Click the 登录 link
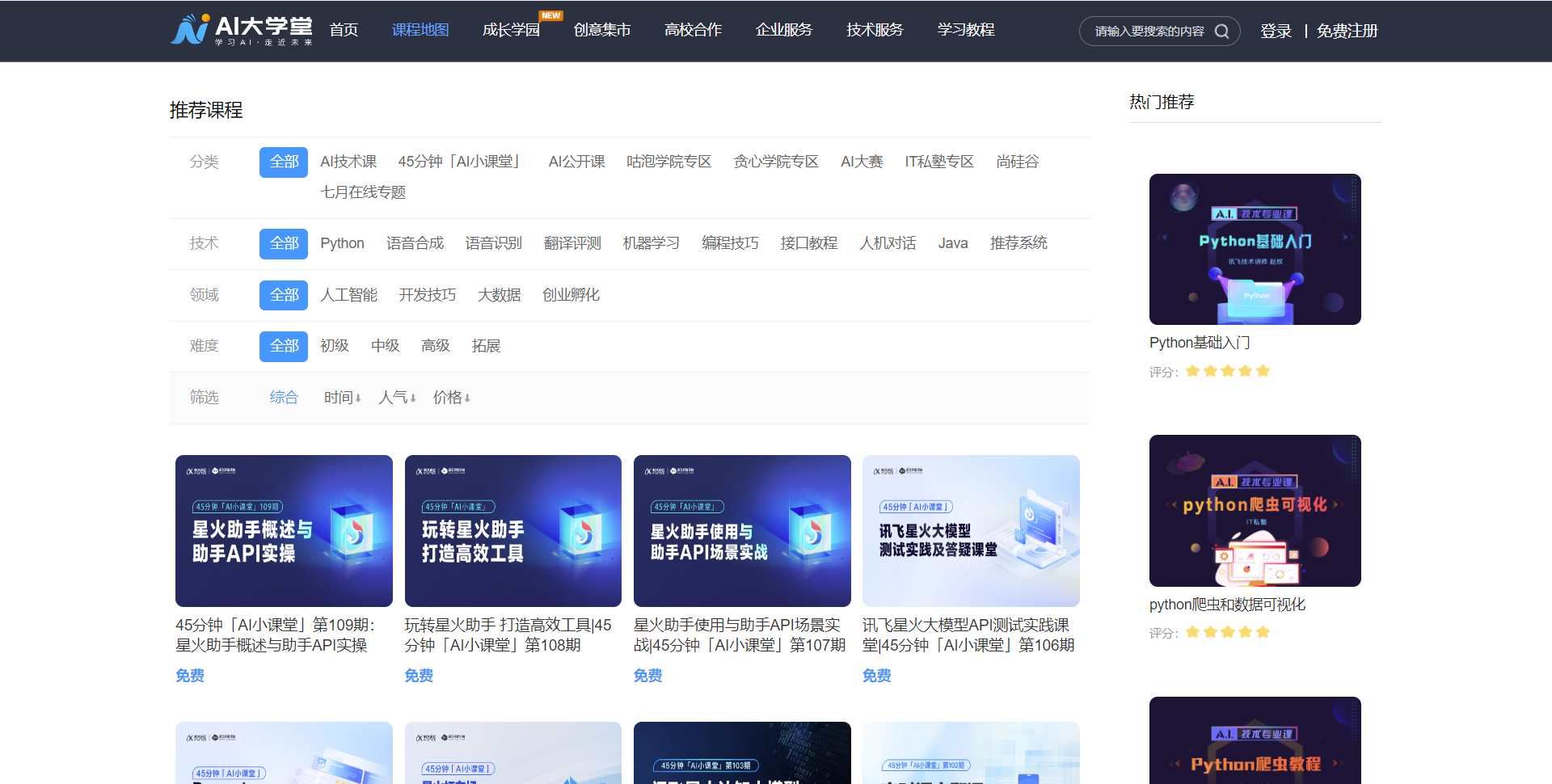 pyautogui.click(x=1276, y=32)
